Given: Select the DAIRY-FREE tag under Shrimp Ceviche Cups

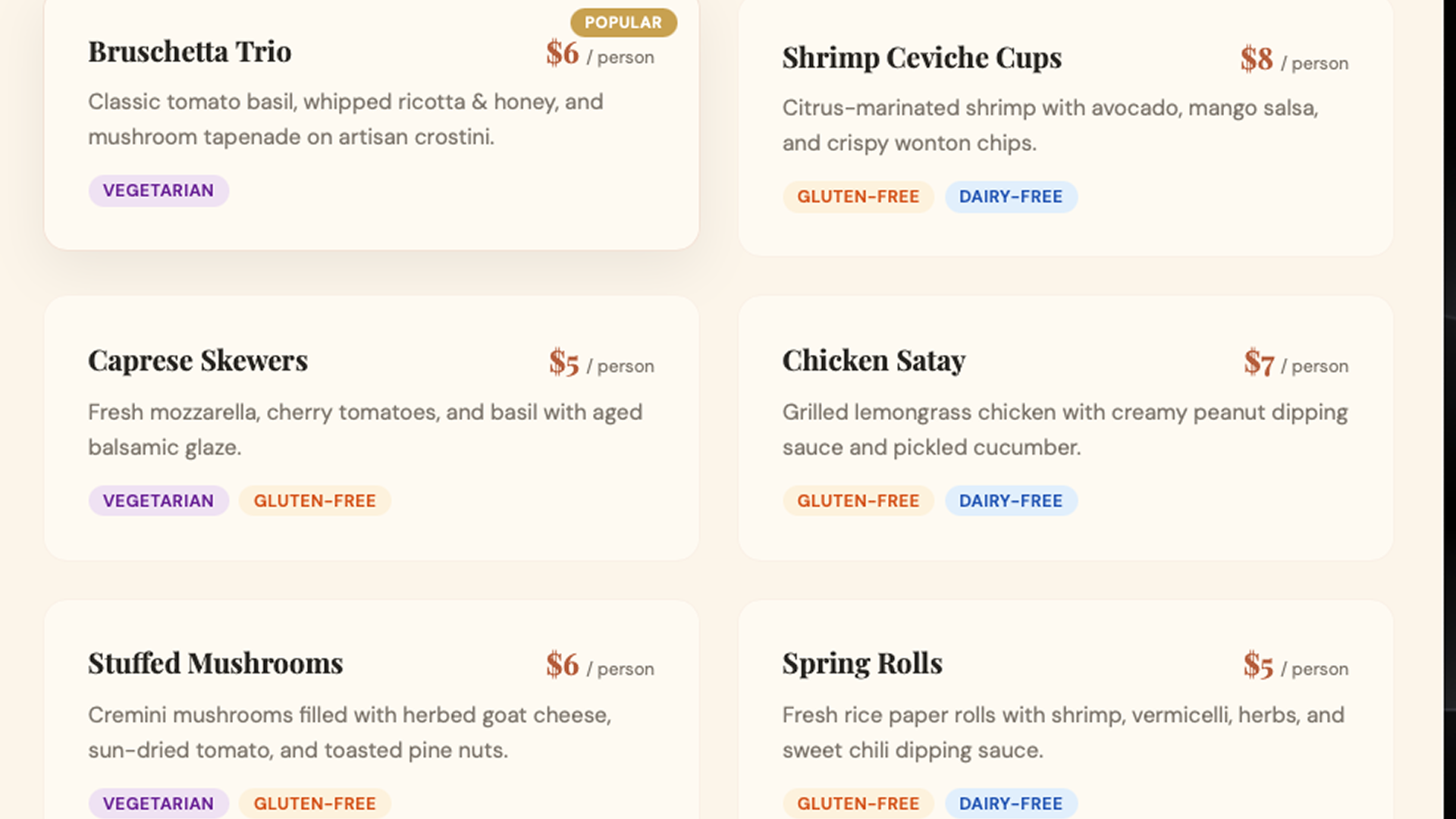Looking at the screenshot, I should 1011,196.
